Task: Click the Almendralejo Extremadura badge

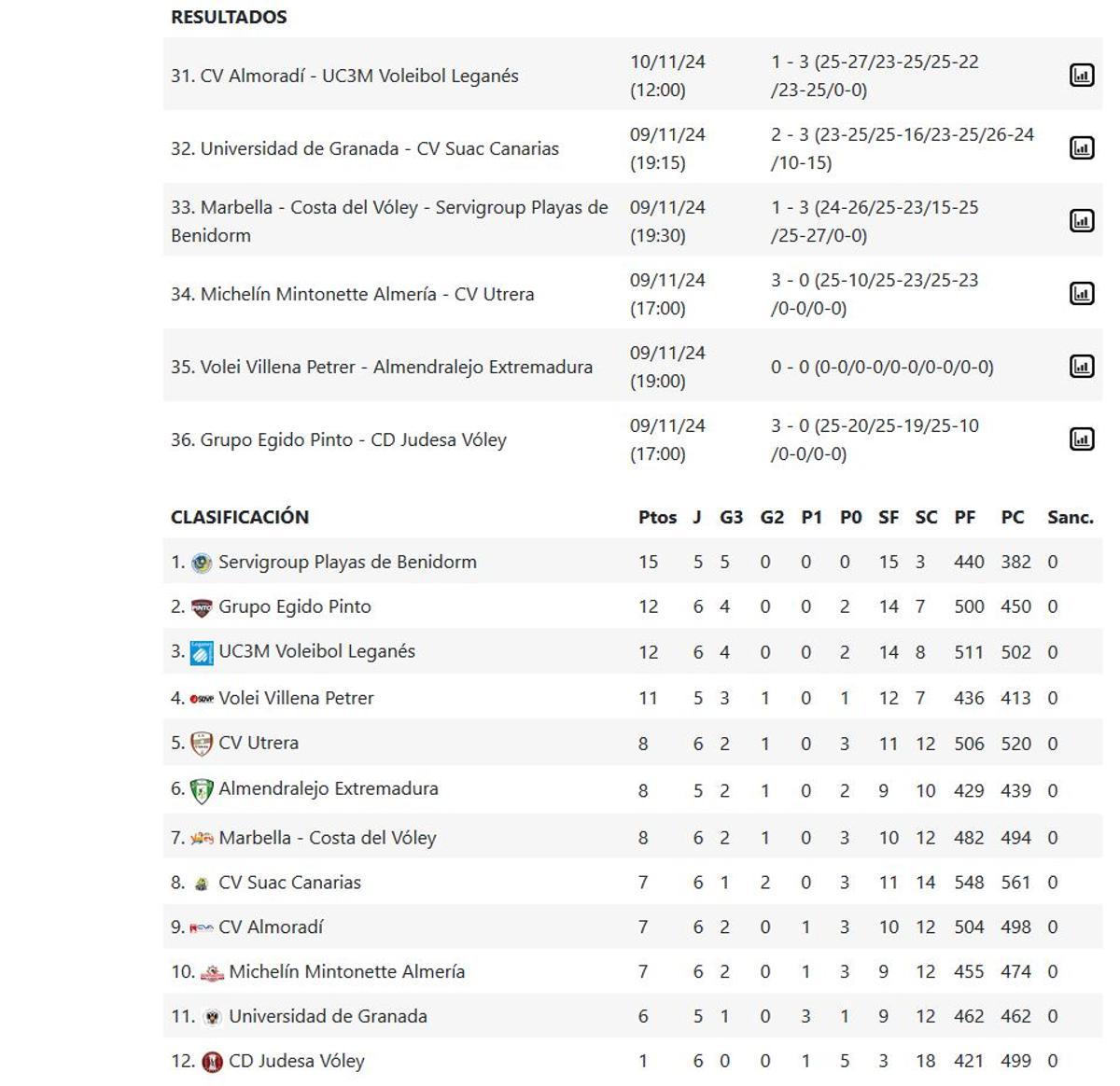Action: click(202, 788)
